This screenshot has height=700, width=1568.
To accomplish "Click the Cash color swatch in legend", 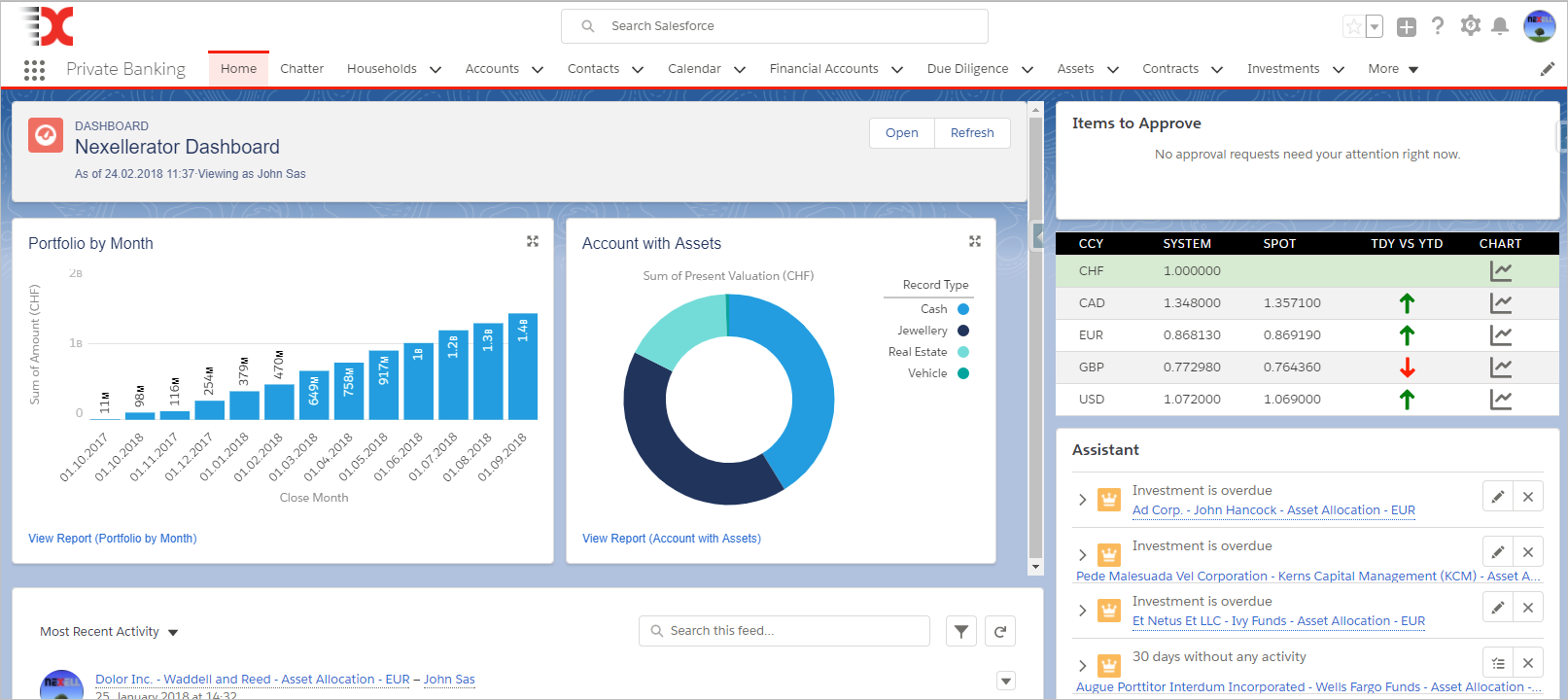I will pos(963,309).
